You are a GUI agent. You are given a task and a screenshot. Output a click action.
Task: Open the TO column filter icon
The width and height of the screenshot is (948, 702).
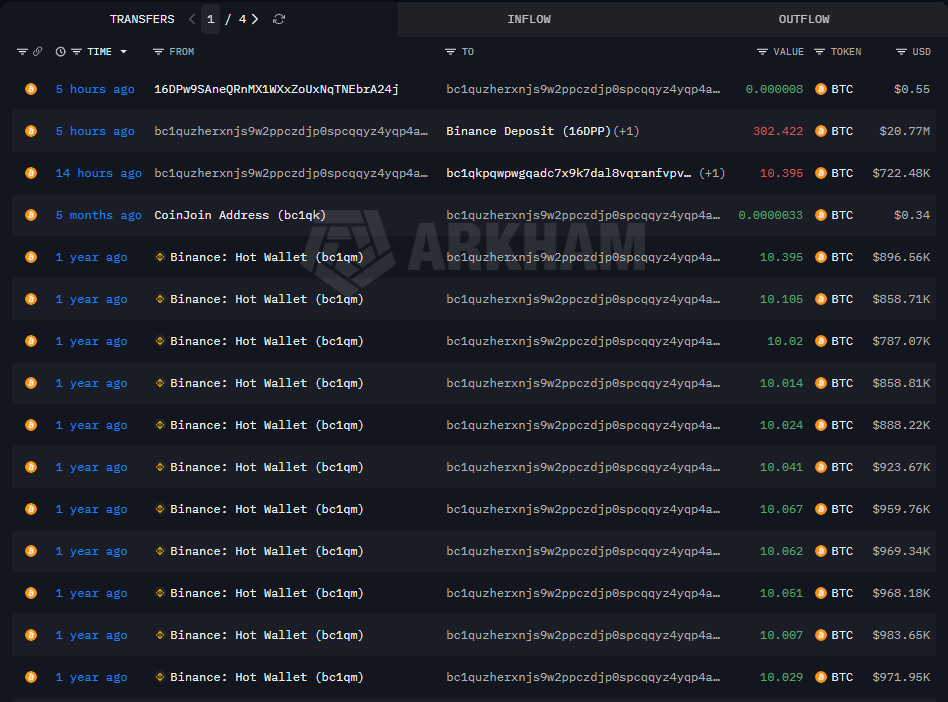450,52
